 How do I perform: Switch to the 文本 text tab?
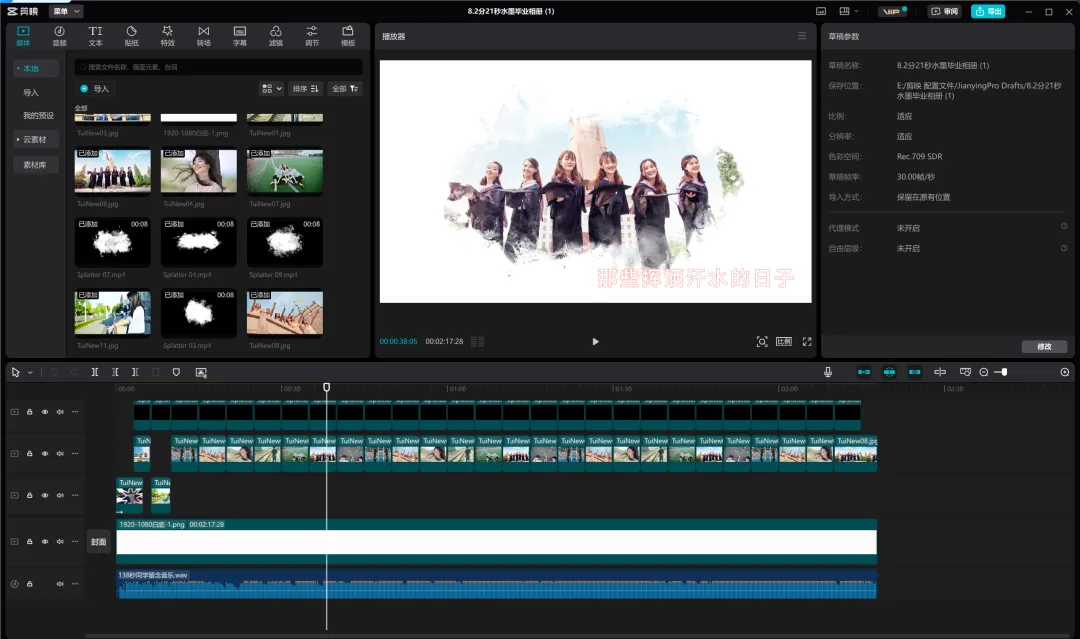(x=95, y=36)
